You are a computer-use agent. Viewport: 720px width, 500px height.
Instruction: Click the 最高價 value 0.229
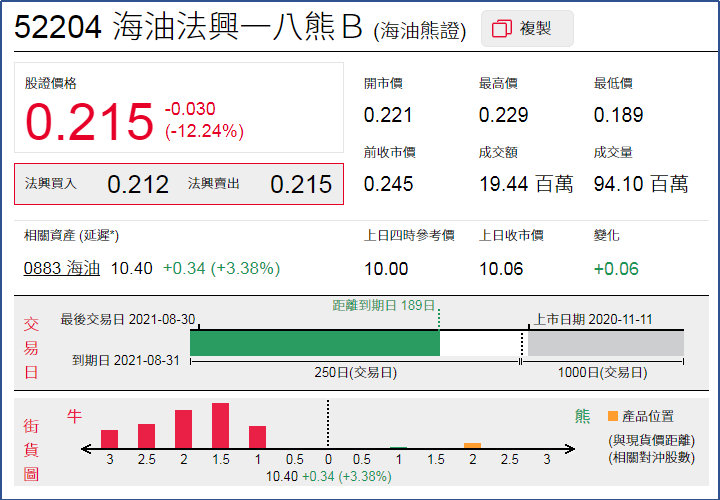point(503,115)
